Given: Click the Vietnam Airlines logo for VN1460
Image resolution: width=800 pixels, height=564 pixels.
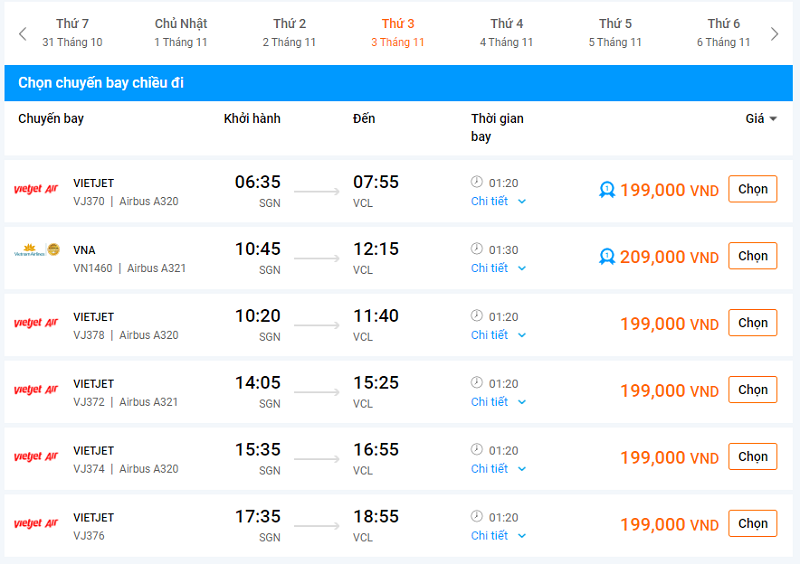Looking at the screenshot, I should pyautogui.click(x=36, y=251).
